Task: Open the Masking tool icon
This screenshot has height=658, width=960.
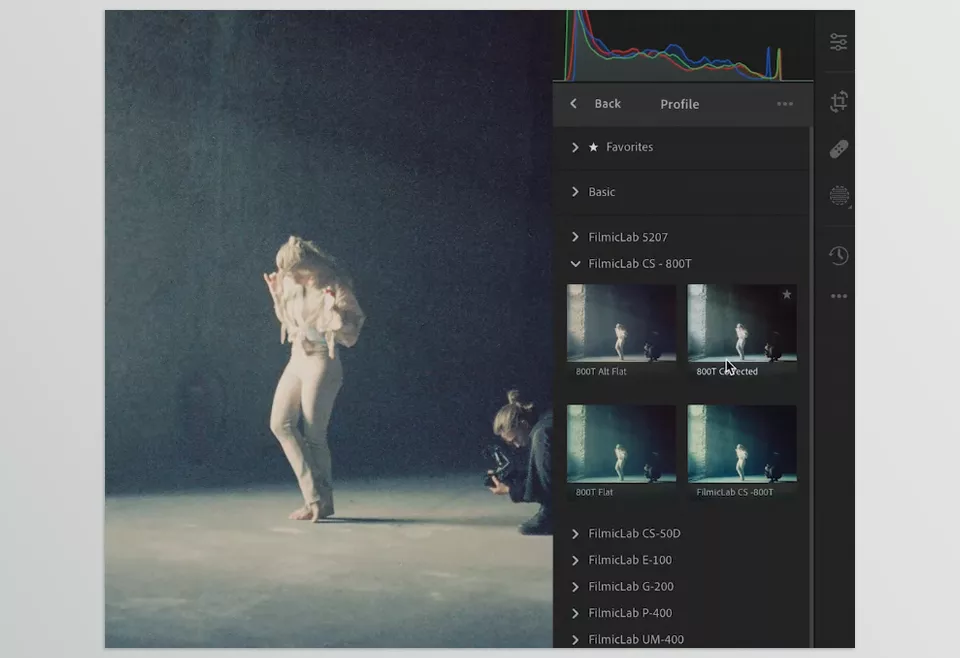Action: [x=839, y=196]
